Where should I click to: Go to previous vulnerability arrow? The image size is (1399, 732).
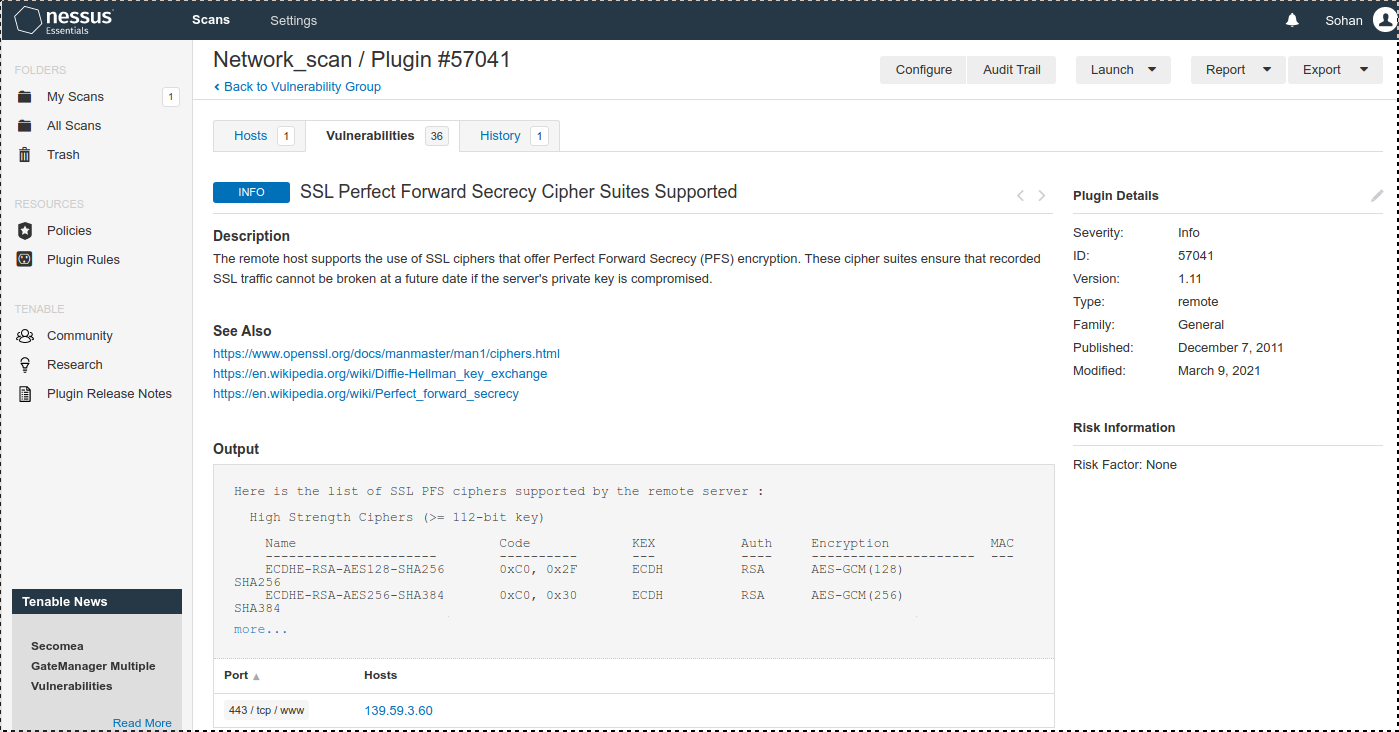(1020, 196)
